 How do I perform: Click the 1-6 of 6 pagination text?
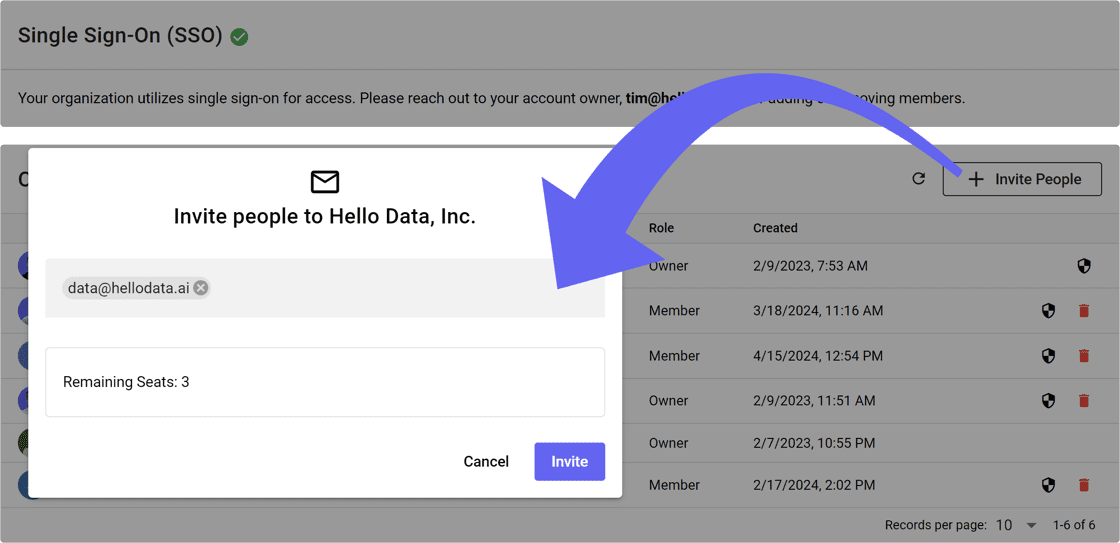(1074, 525)
